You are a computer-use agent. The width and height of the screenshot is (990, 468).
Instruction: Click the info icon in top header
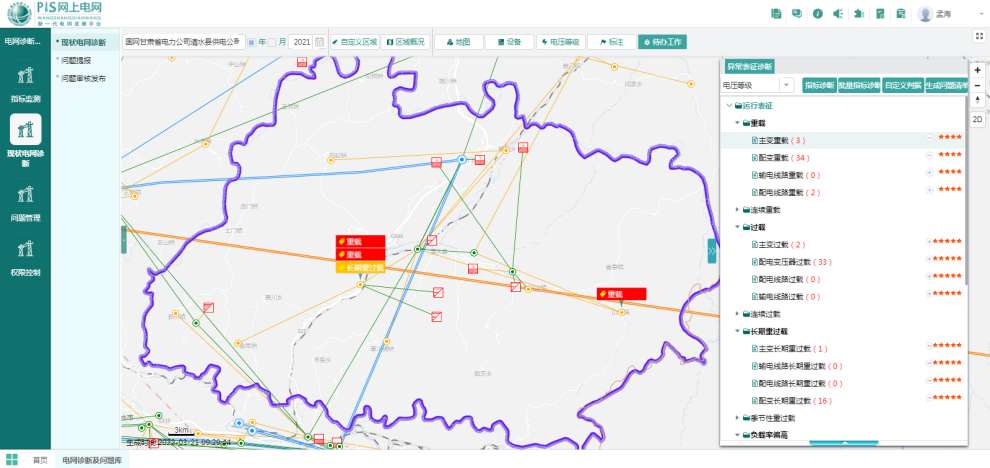[817, 14]
